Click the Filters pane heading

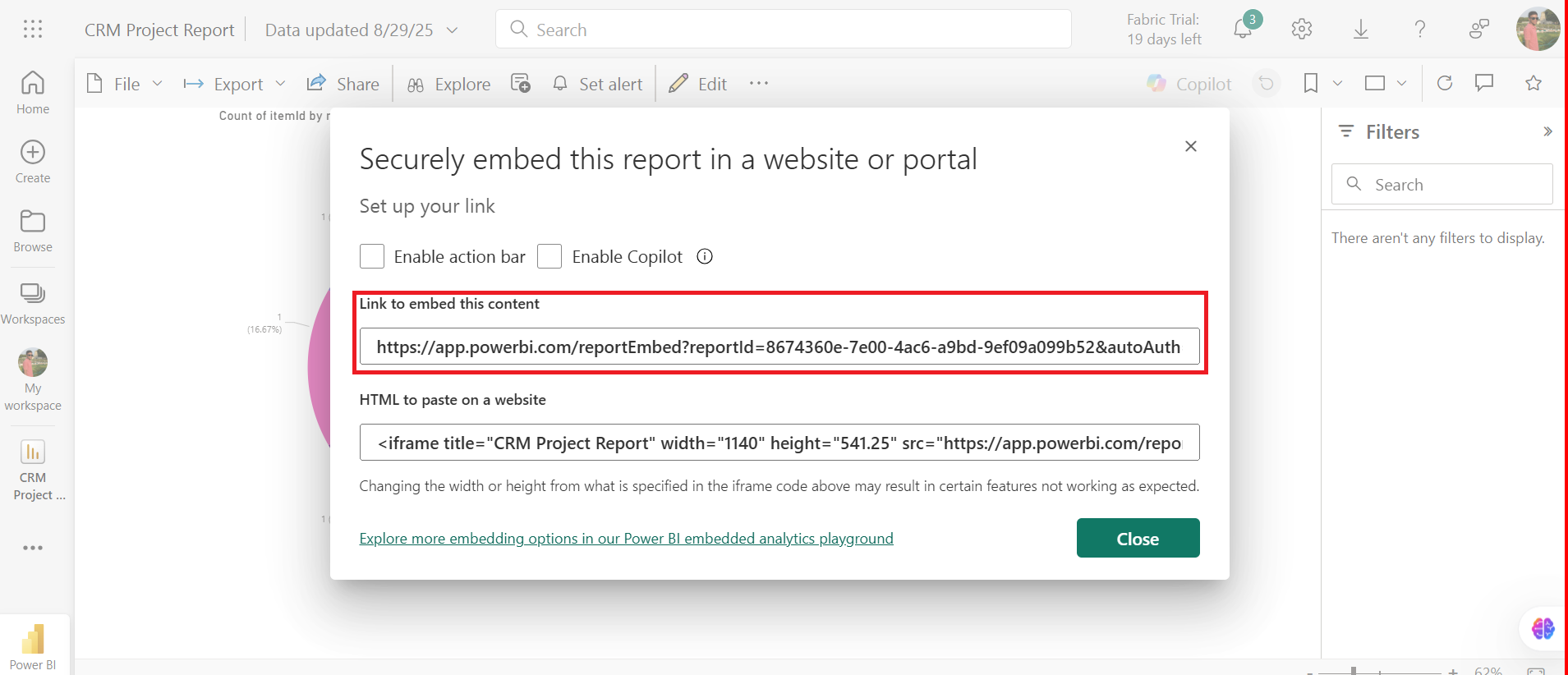click(1392, 132)
